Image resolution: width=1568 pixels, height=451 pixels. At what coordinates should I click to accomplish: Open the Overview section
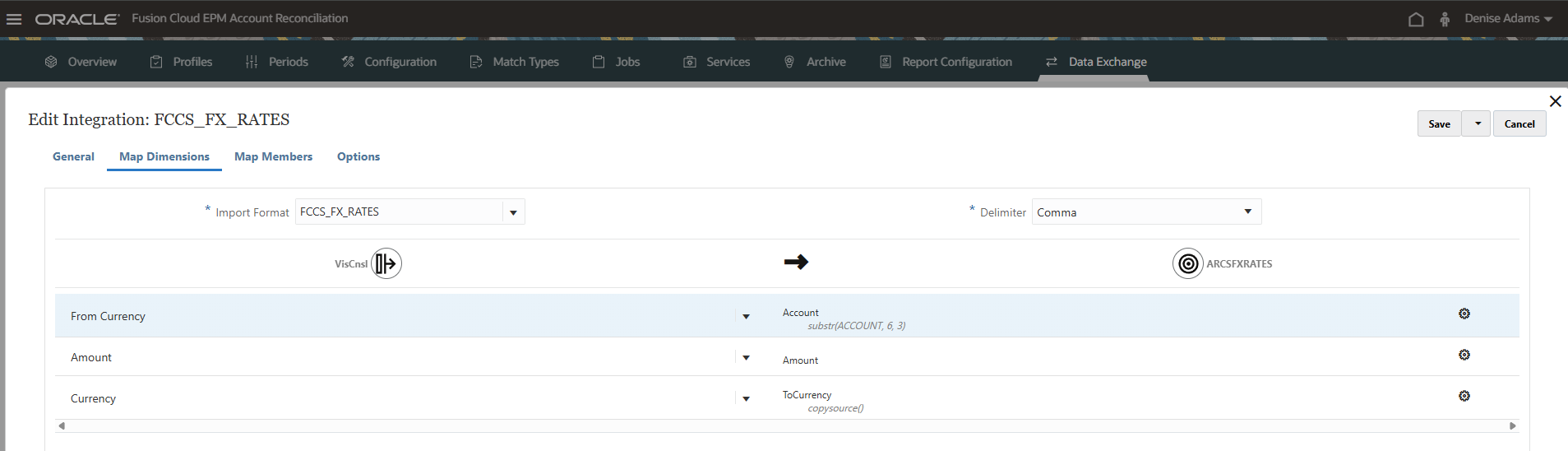pos(81,62)
